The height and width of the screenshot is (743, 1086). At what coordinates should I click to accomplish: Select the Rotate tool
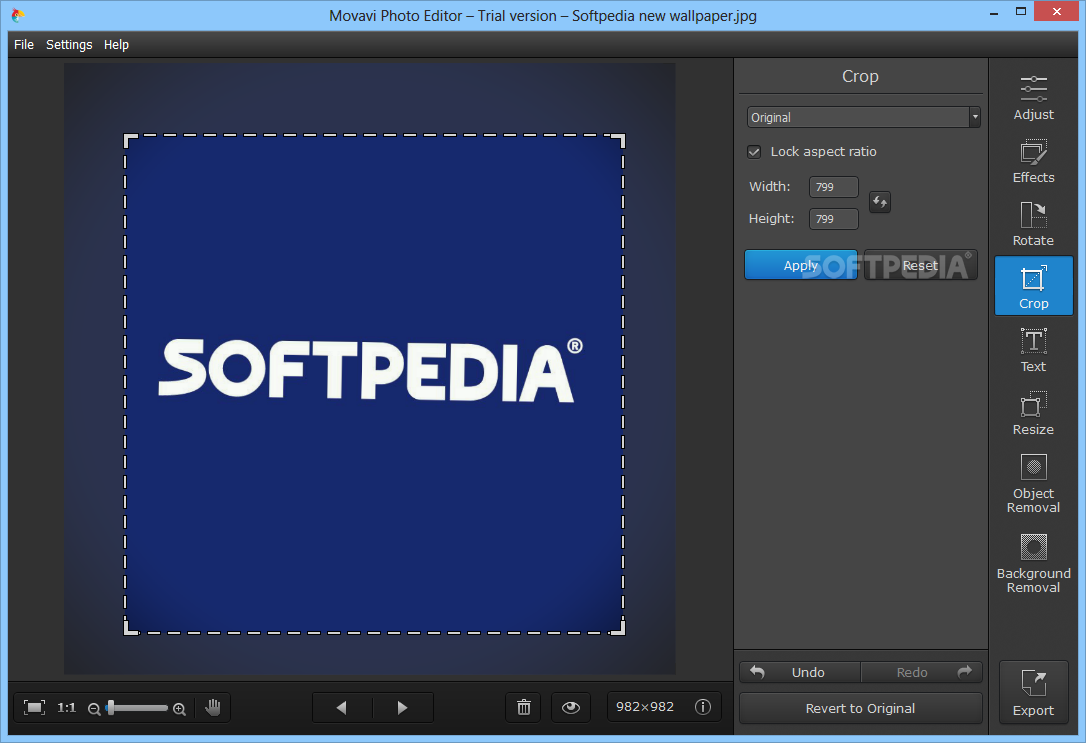pyautogui.click(x=1033, y=224)
